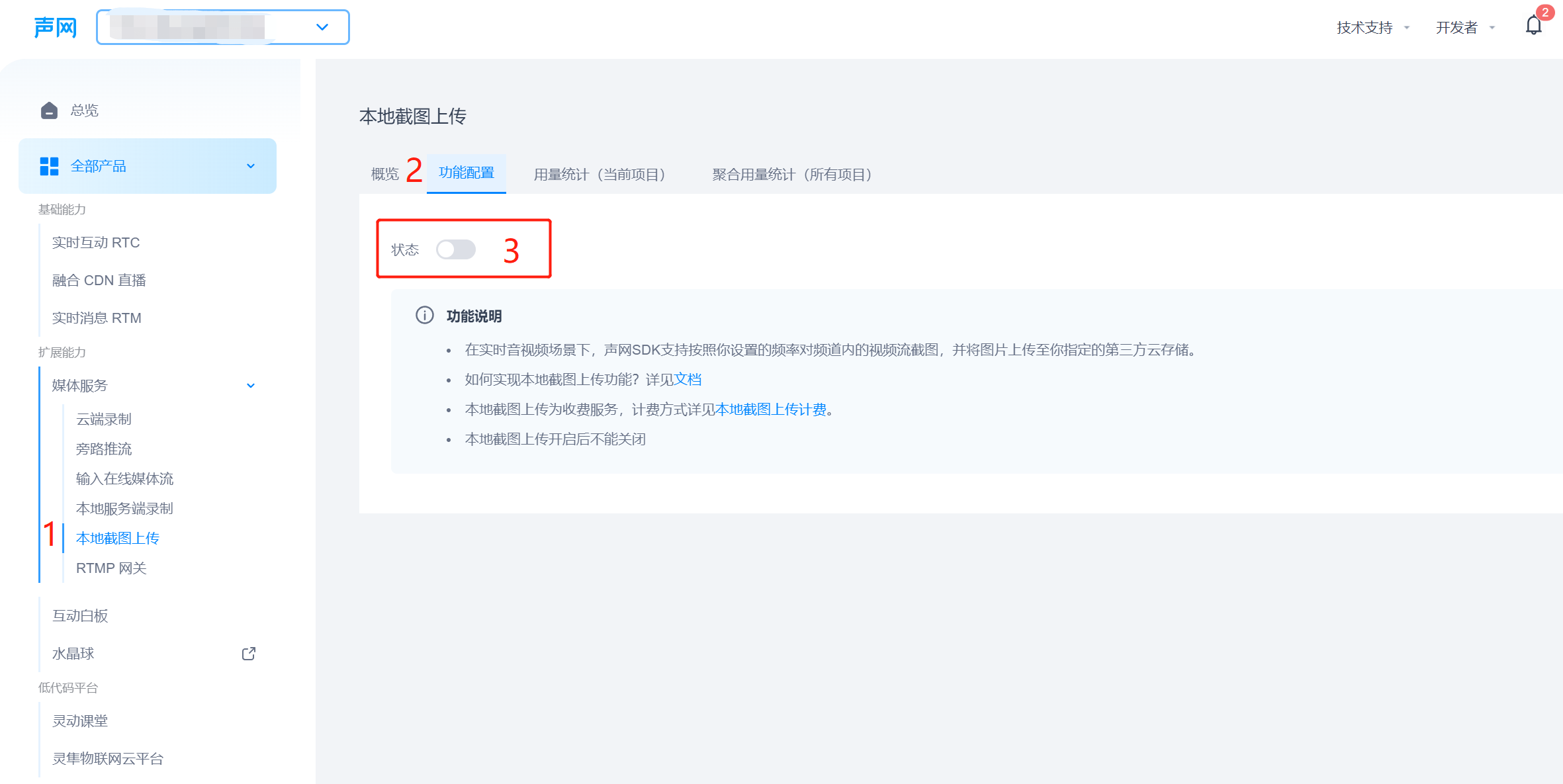Open 旁路推流 submenu item

coord(104,449)
